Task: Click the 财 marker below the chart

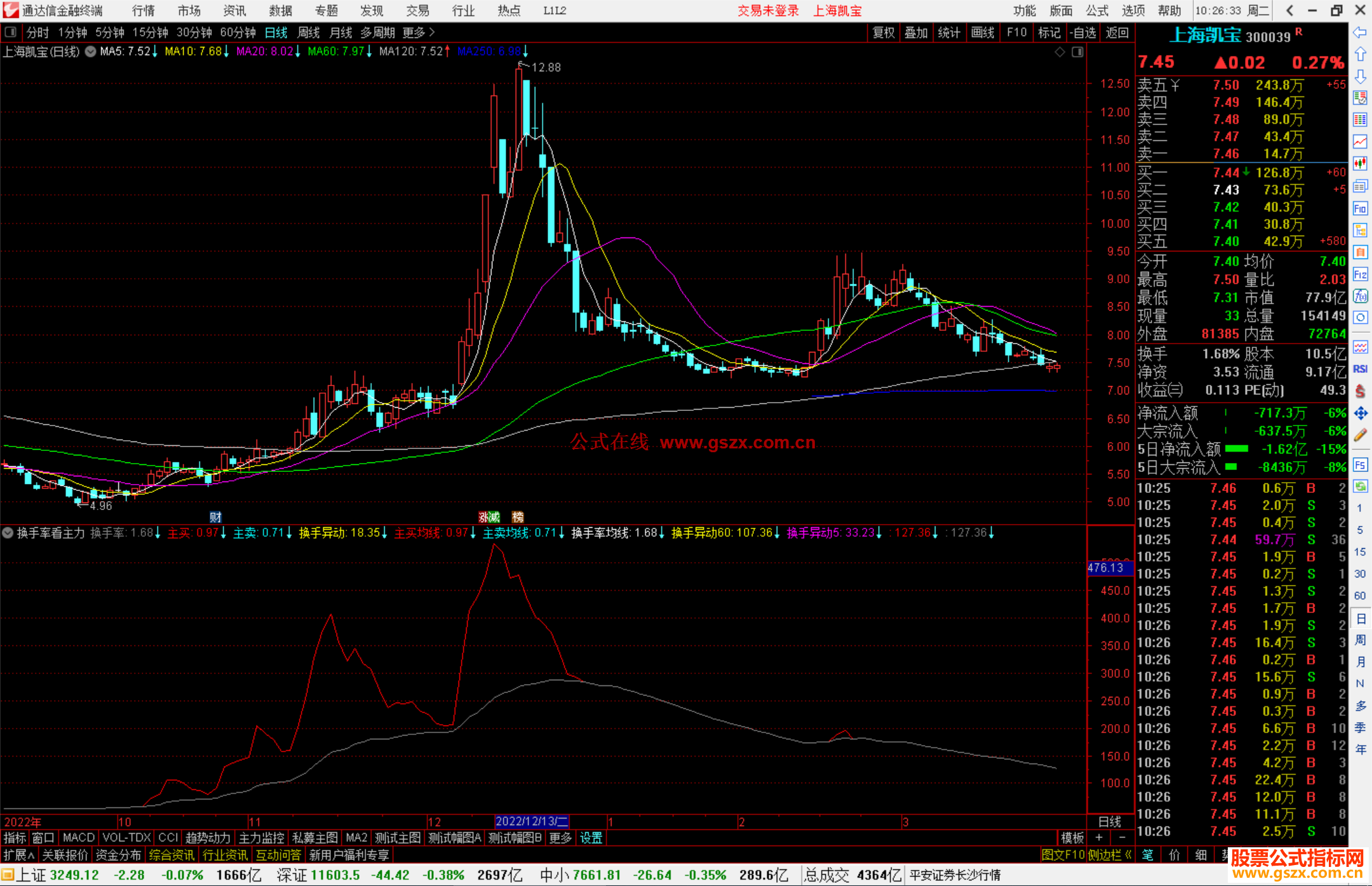Action: click(x=215, y=517)
